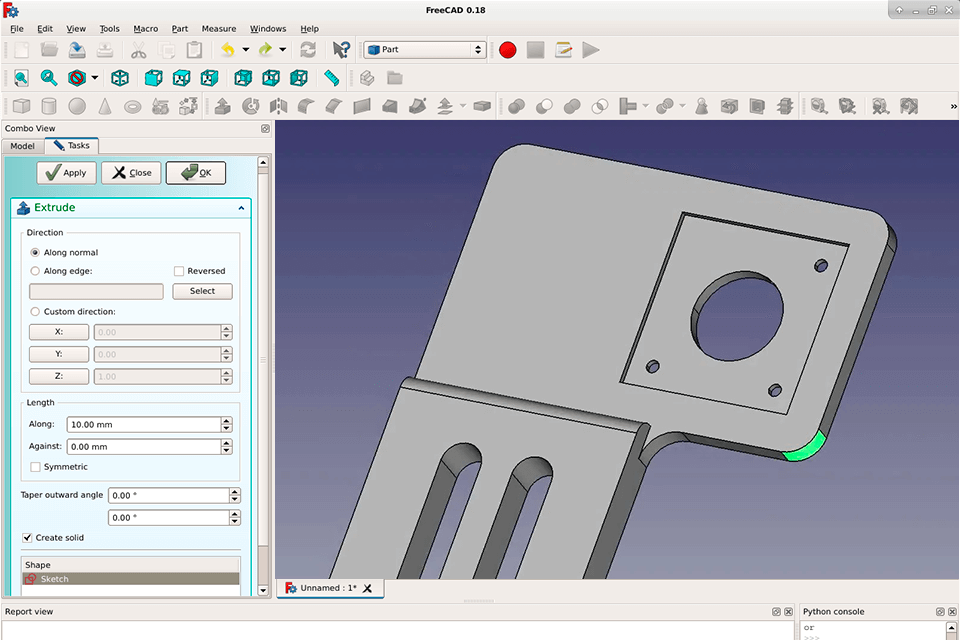Open the draw style dropdown arrow
The image size is (960, 640).
95,78
